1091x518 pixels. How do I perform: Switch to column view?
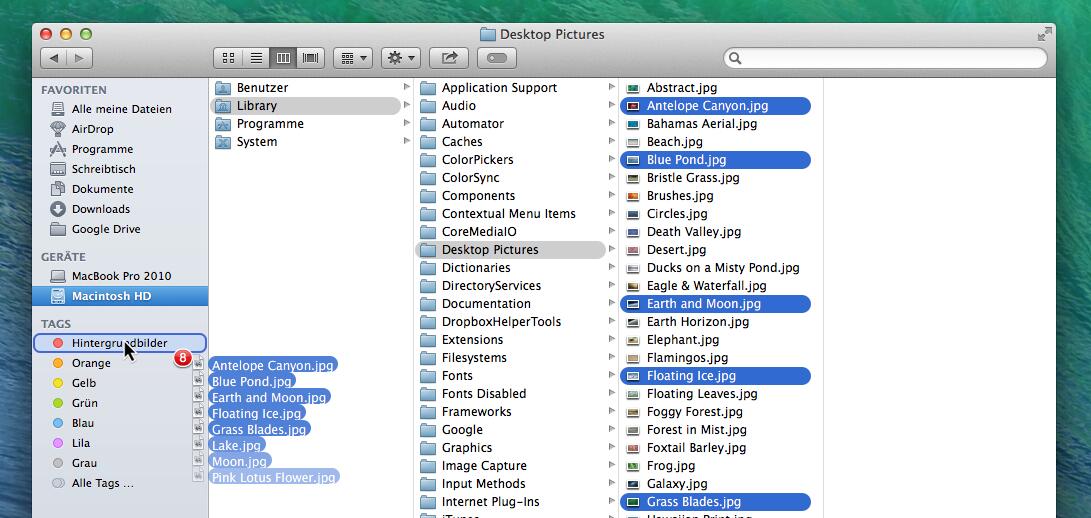pyautogui.click(x=282, y=58)
